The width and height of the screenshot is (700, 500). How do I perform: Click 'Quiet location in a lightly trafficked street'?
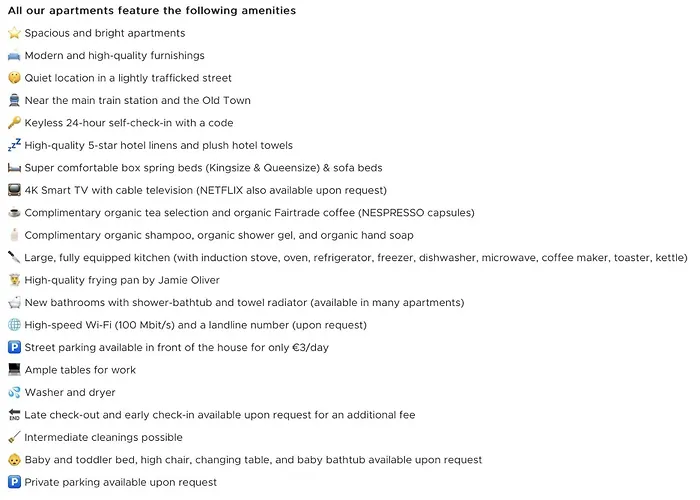coord(128,78)
